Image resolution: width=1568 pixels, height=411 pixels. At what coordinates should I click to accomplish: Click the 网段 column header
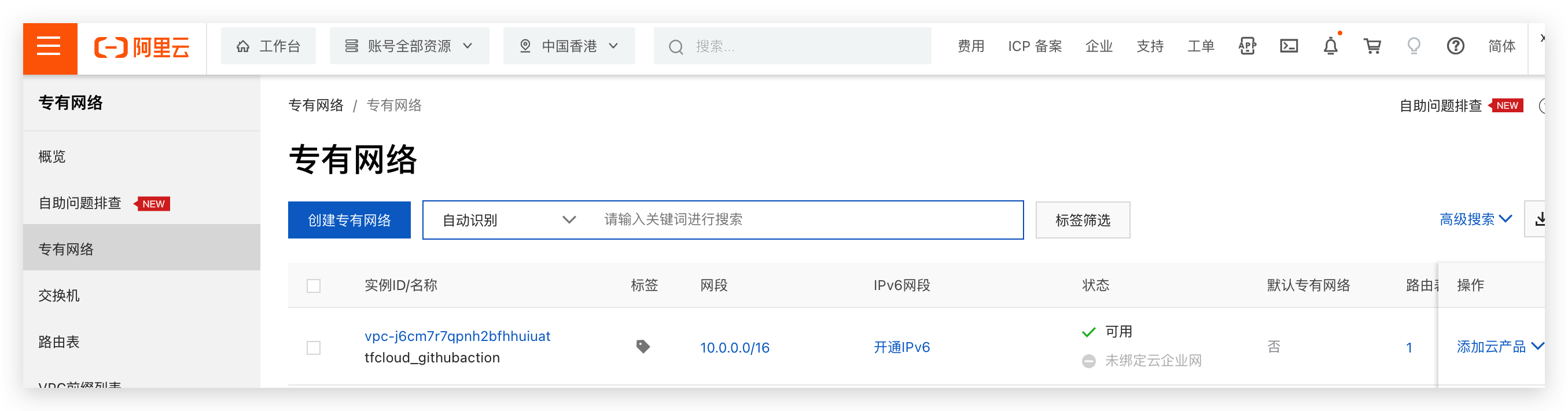[x=713, y=285]
